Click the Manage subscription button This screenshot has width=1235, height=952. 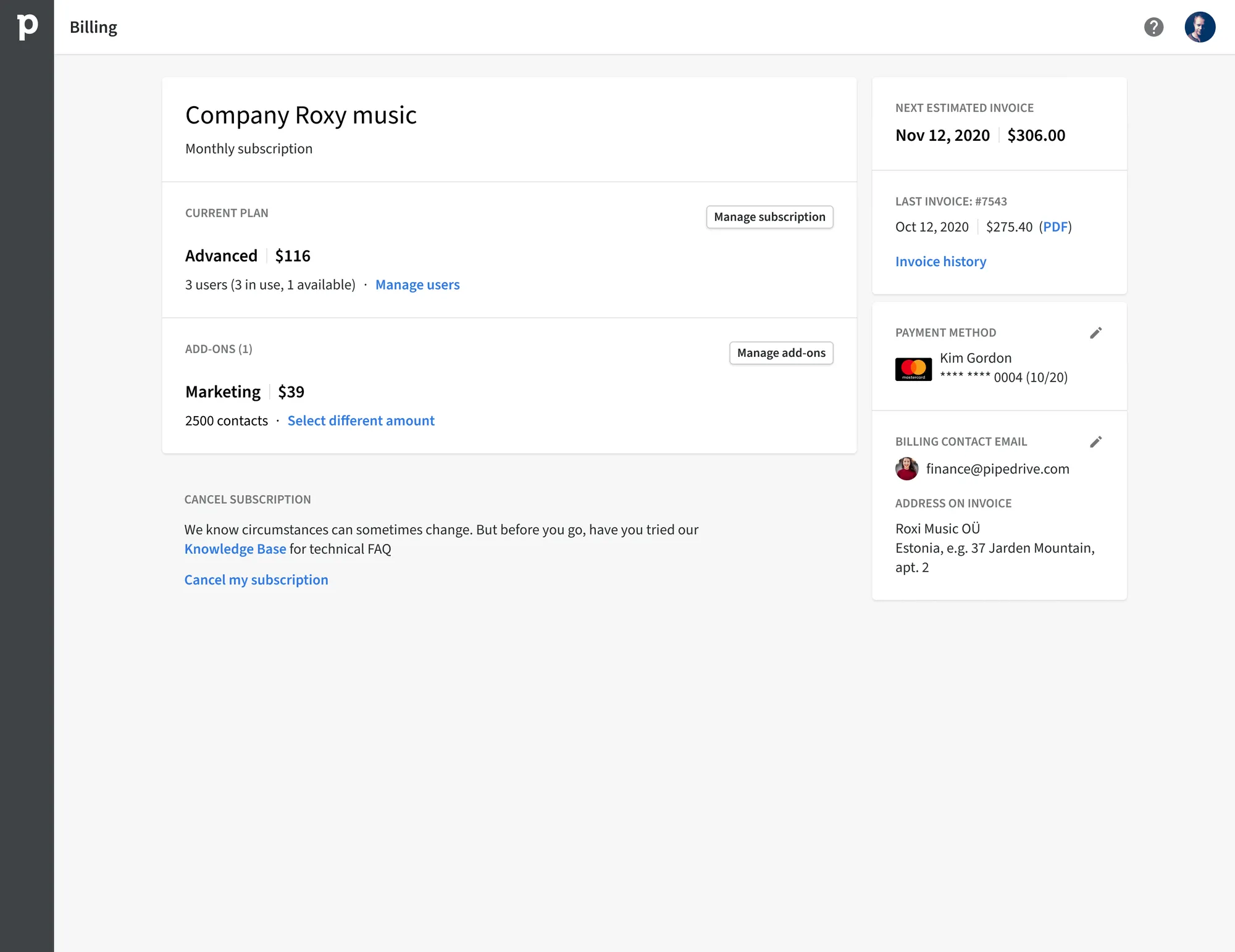769,217
